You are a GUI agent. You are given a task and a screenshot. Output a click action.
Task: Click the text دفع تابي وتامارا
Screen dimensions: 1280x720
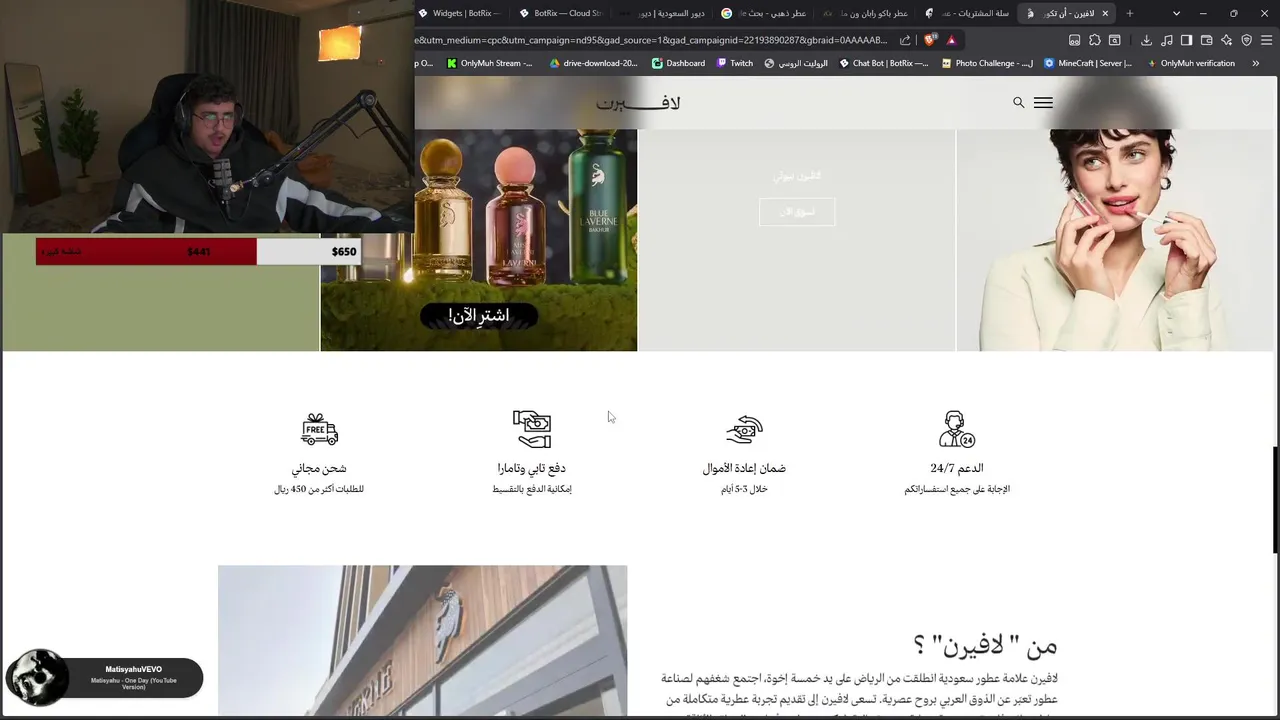pyautogui.click(x=532, y=468)
